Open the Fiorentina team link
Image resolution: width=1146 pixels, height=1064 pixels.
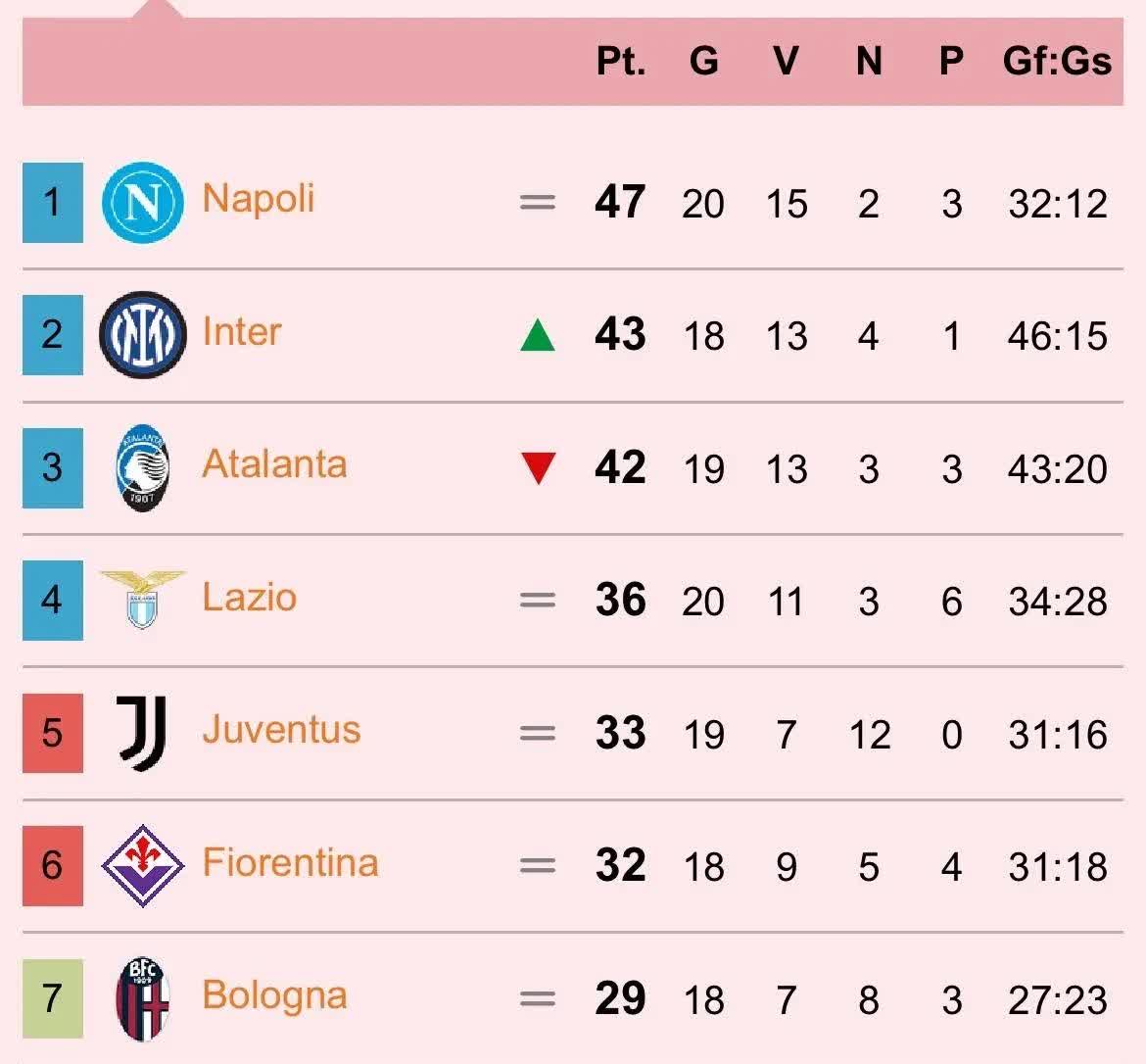290,863
